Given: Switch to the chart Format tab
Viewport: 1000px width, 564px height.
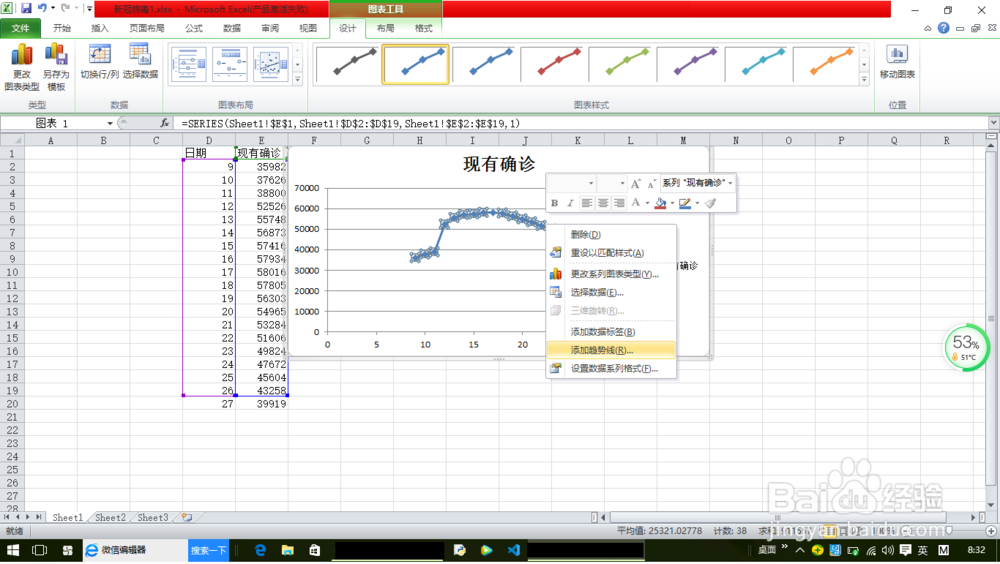Looking at the screenshot, I should point(423,28).
